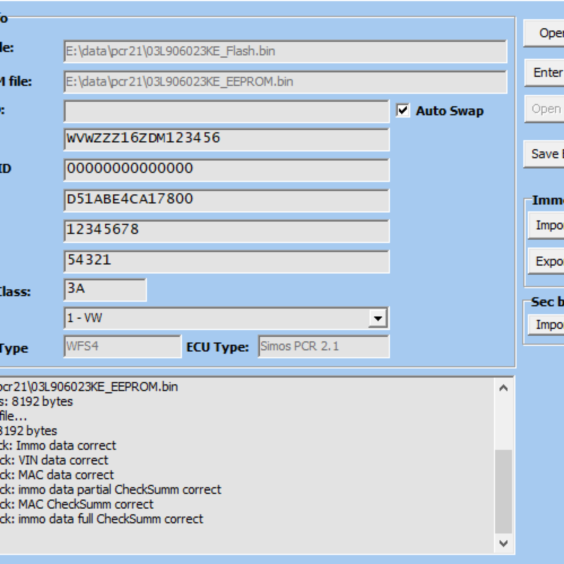Image resolution: width=564 pixels, height=564 pixels.
Task: Click the VIN field WVWZZZ16ZDM123456
Action: (x=227, y=139)
